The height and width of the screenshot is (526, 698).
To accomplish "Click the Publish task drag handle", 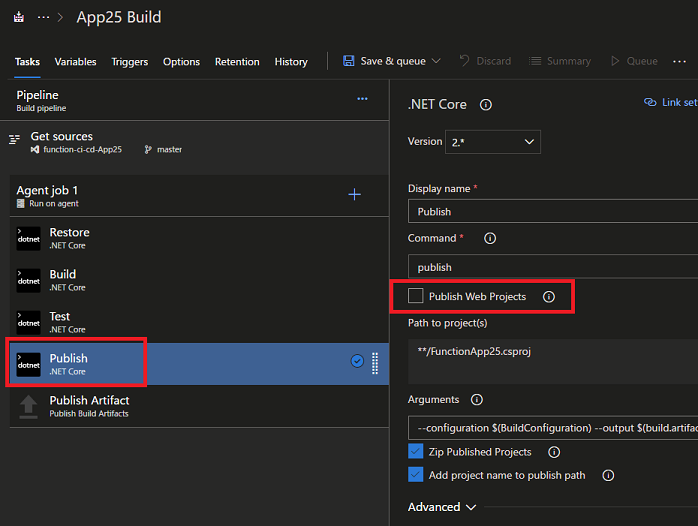I will 375,362.
